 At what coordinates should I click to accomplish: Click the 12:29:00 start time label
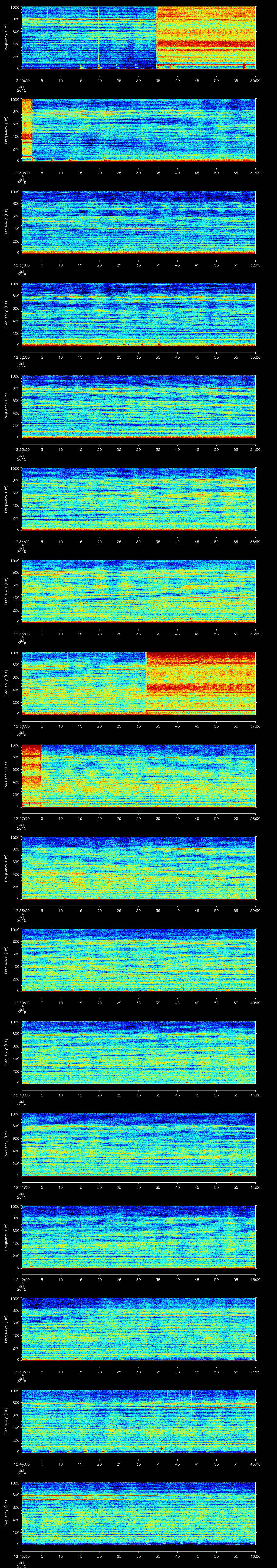tap(22, 80)
